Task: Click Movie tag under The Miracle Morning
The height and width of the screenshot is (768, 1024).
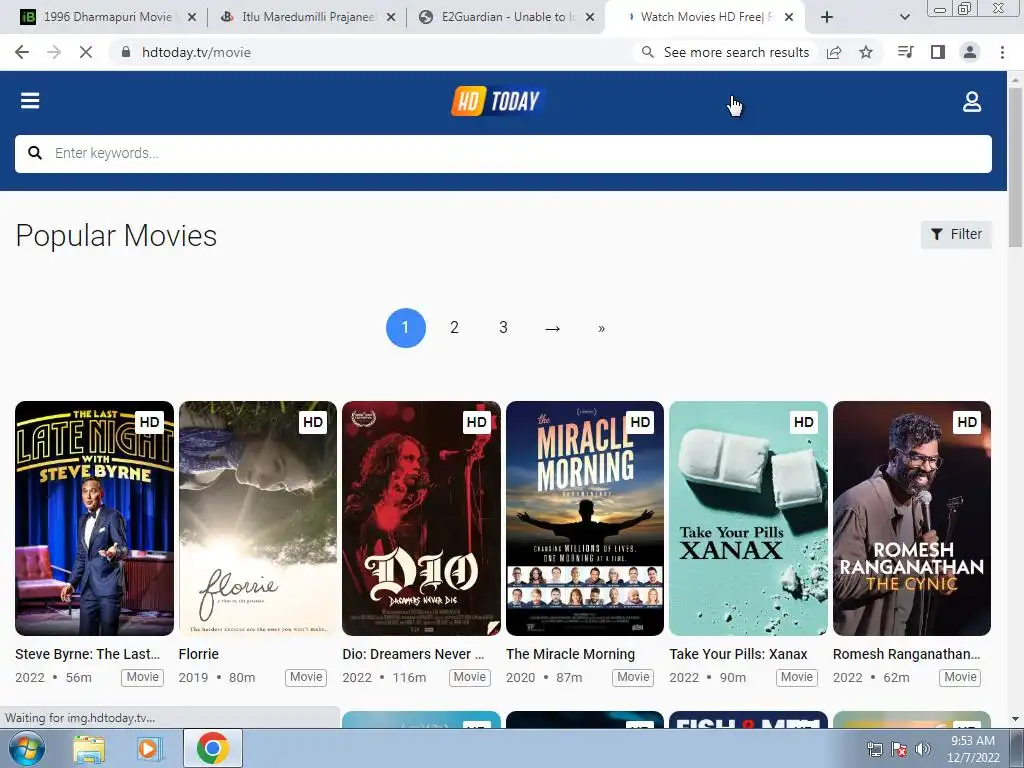Action: pos(633,677)
